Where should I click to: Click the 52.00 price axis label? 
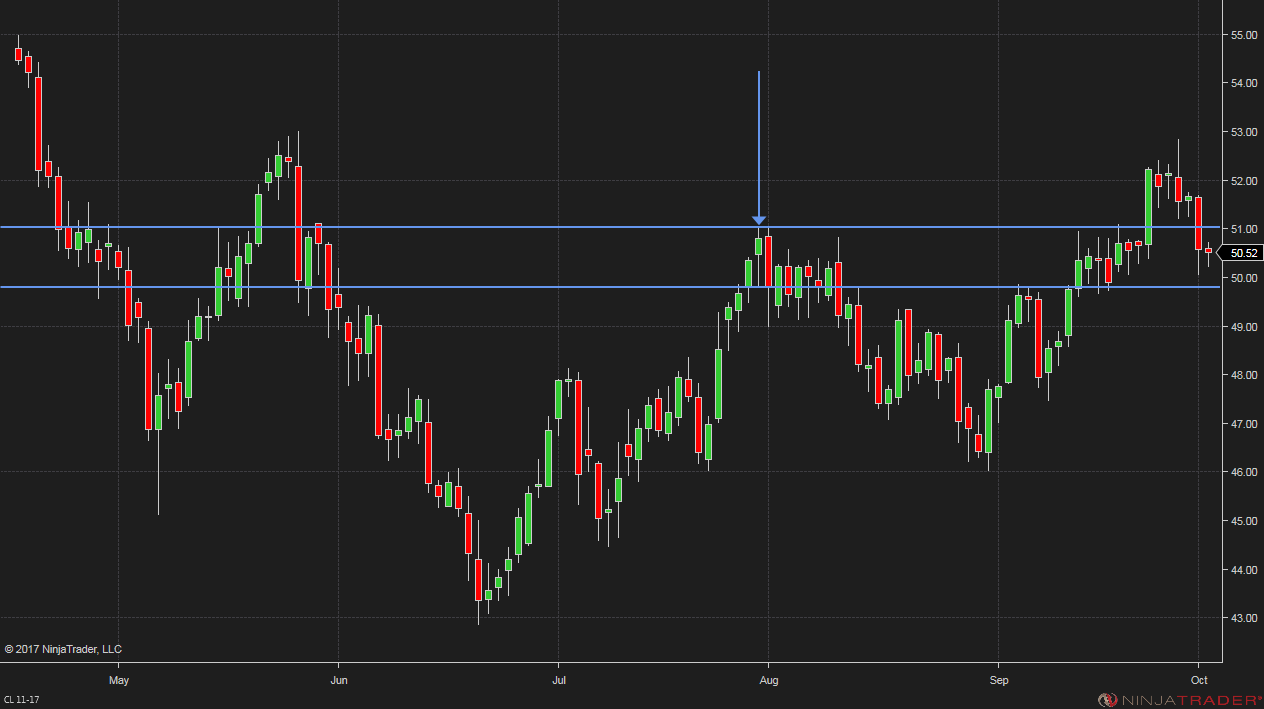[x=1244, y=181]
